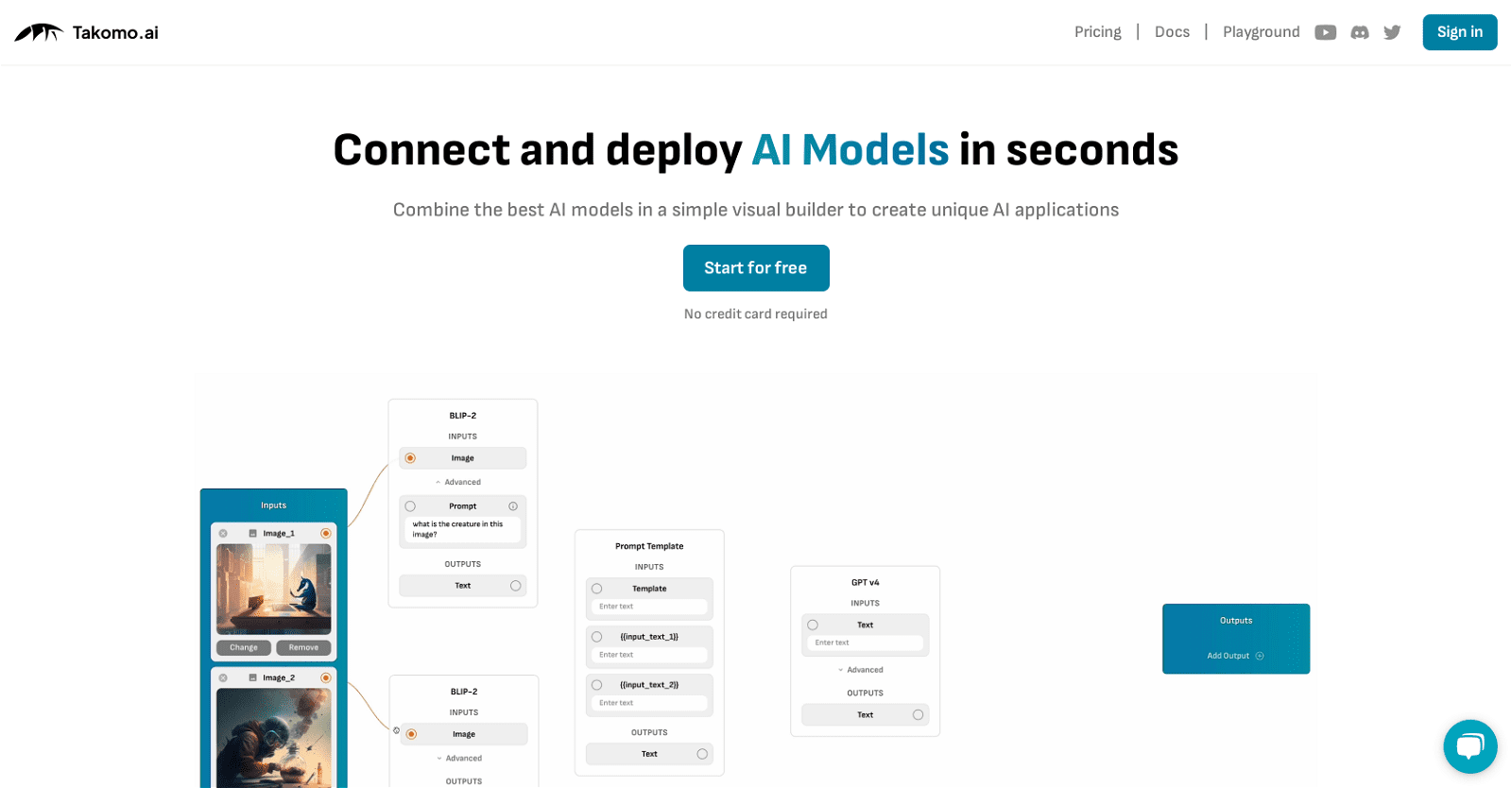Click the Start for free button

[x=755, y=268]
